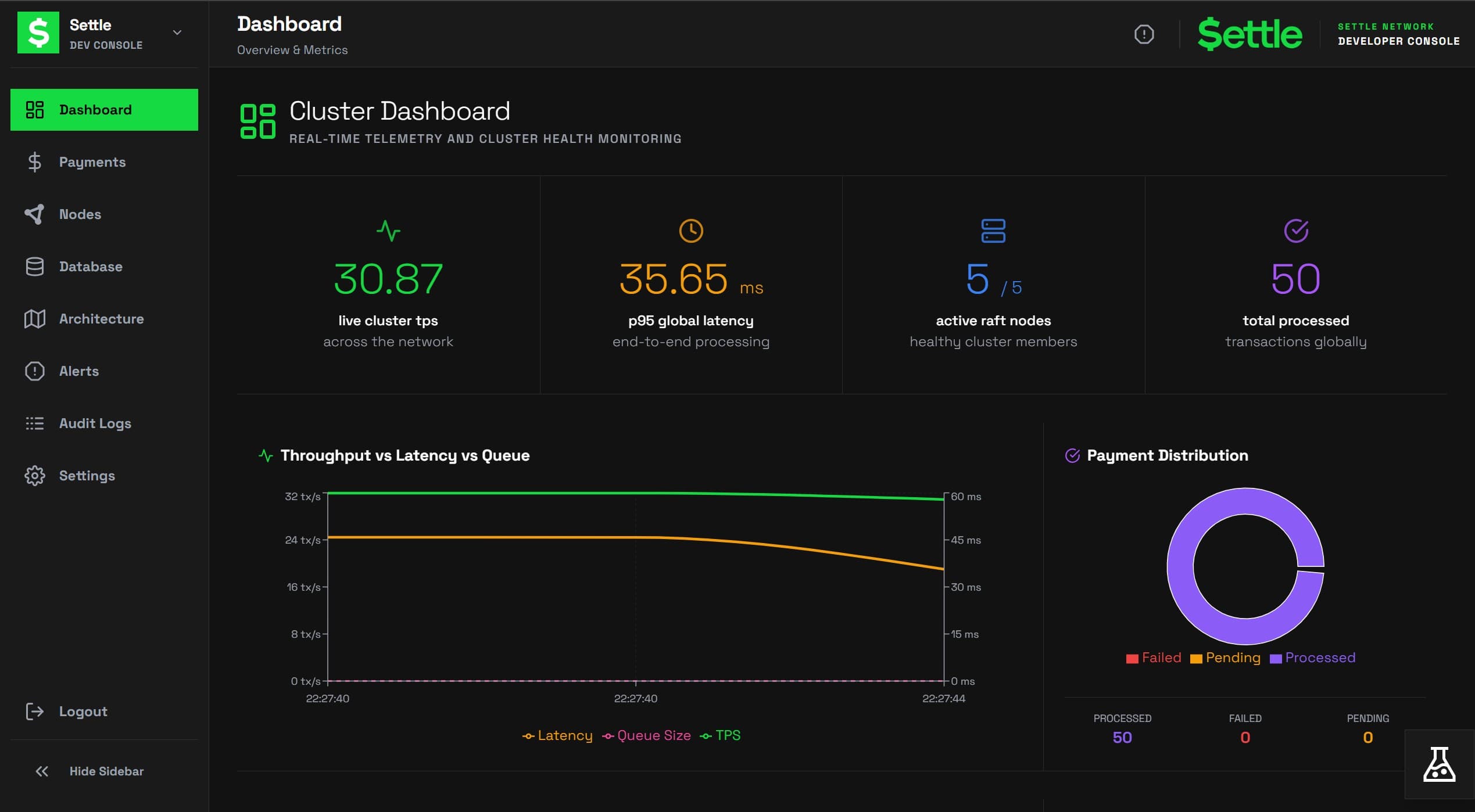Click the Alerts exclamation icon in sidebar
The height and width of the screenshot is (812, 1475).
pyautogui.click(x=35, y=371)
